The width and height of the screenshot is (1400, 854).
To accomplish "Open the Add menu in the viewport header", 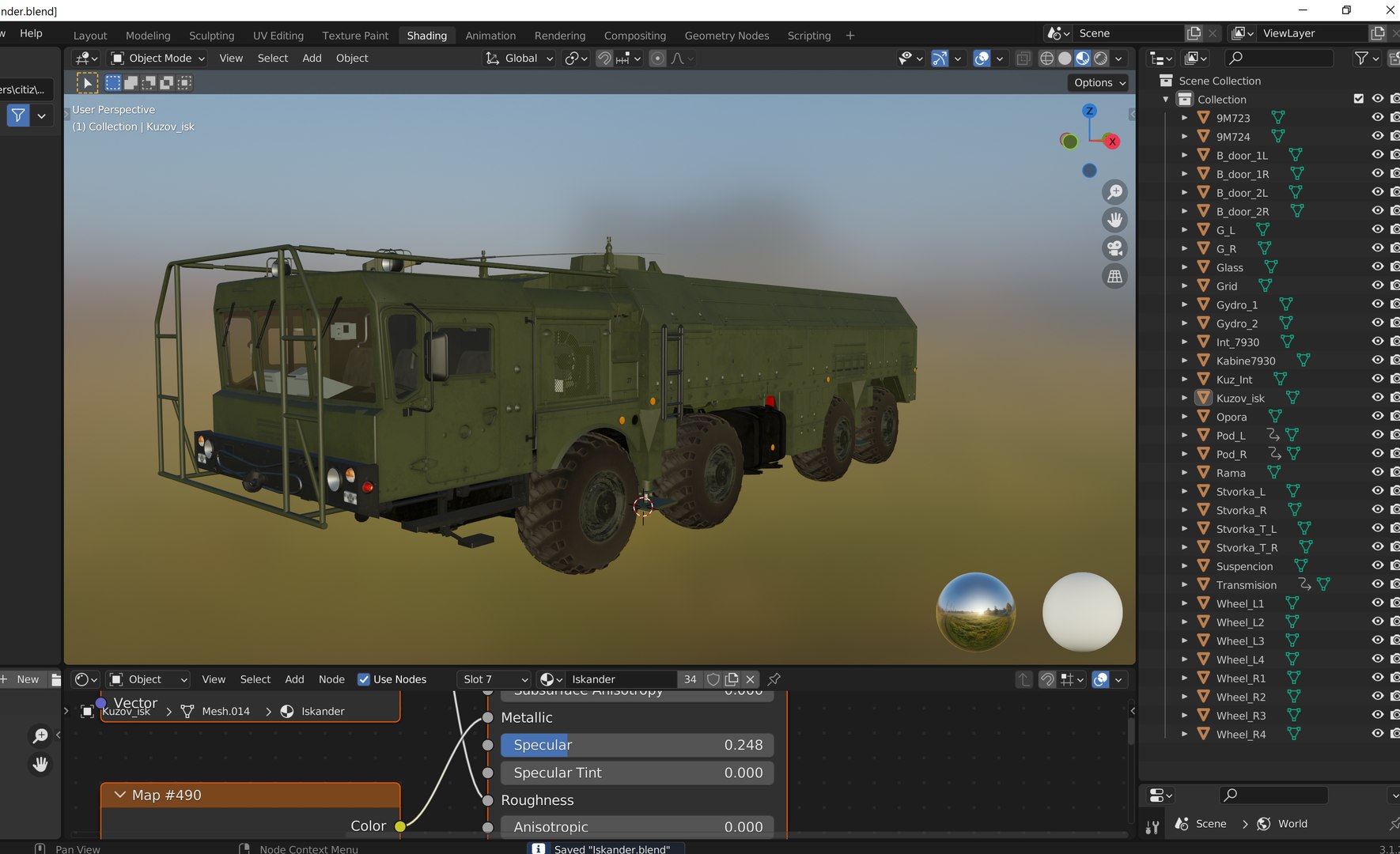I will click(312, 59).
